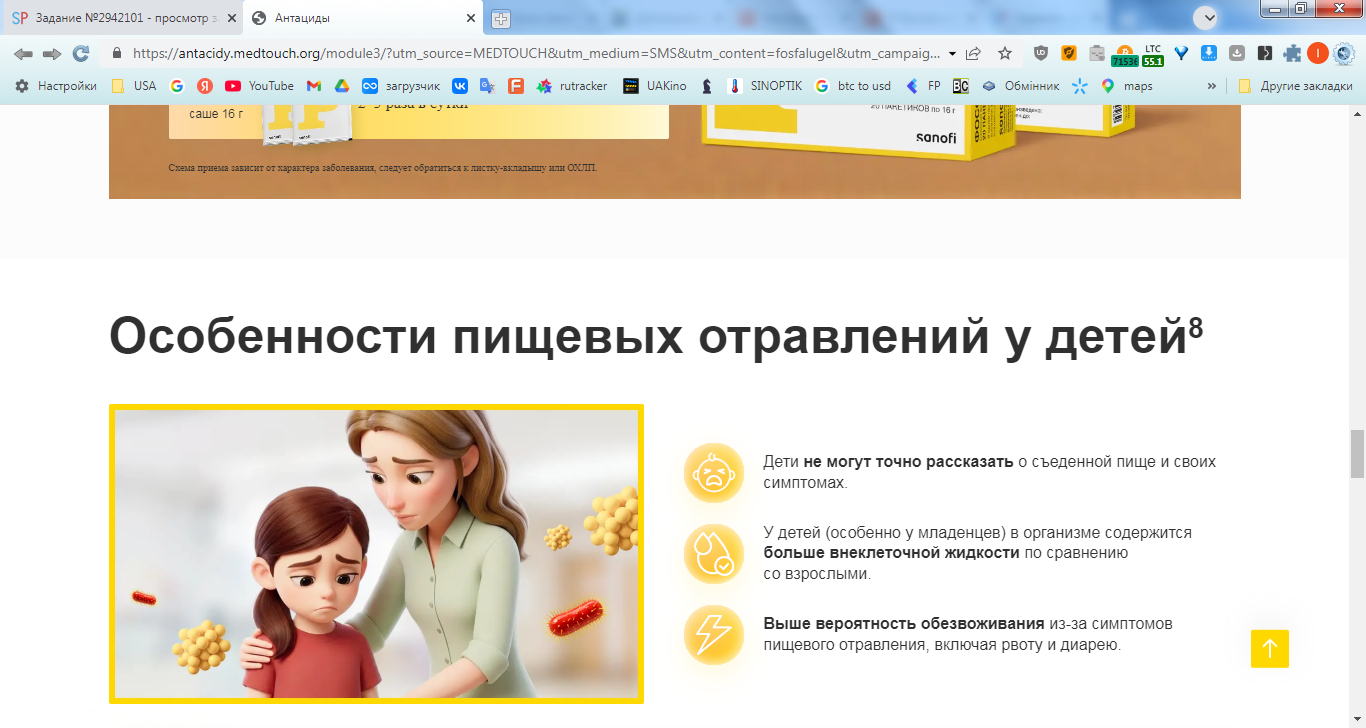Screen dimensions: 1366x728
Task: Open the orange F bookmark icon
Action: pyautogui.click(x=516, y=86)
